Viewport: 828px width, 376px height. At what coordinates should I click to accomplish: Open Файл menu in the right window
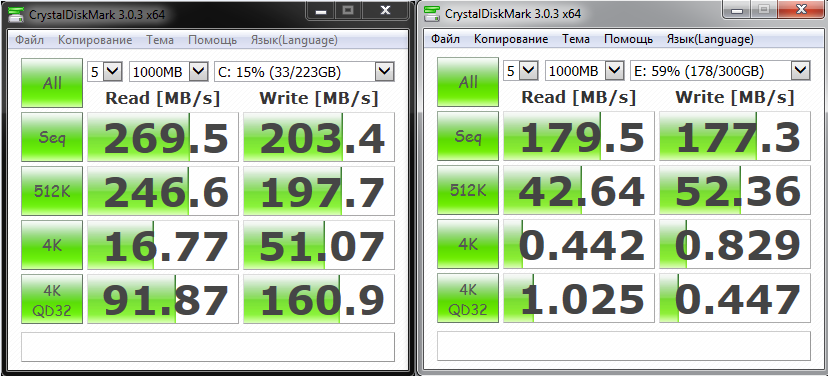pyautogui.click(x=446, y=39)
